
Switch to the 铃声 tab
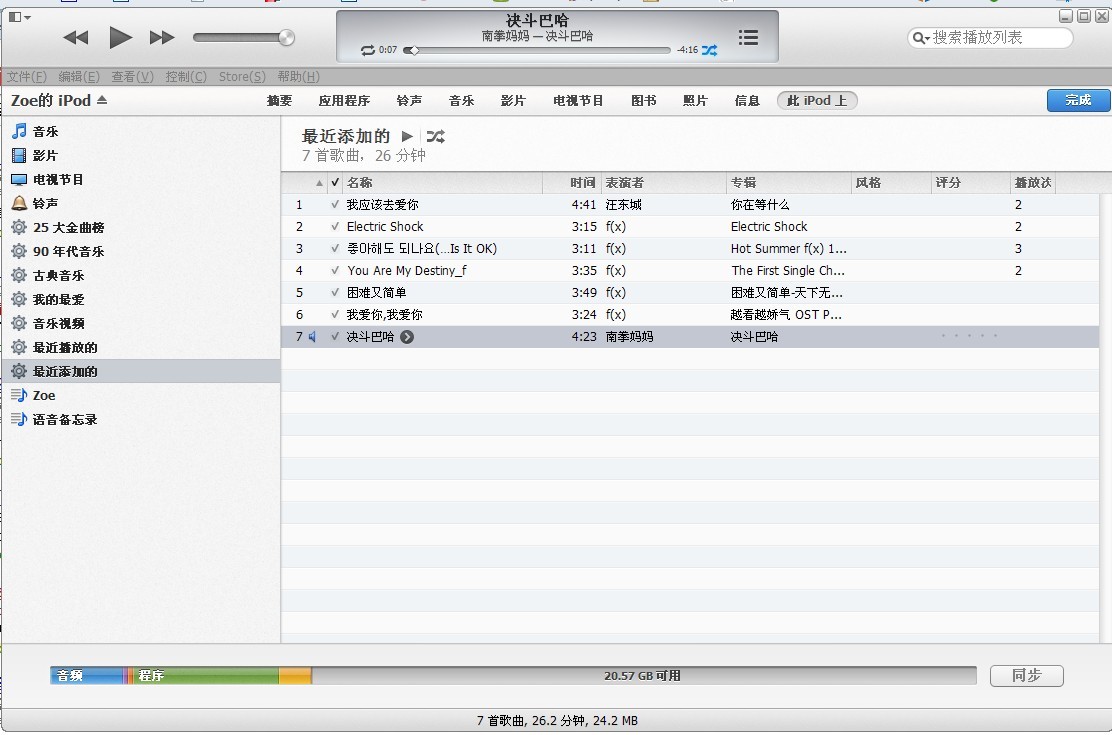coord(409,101)
